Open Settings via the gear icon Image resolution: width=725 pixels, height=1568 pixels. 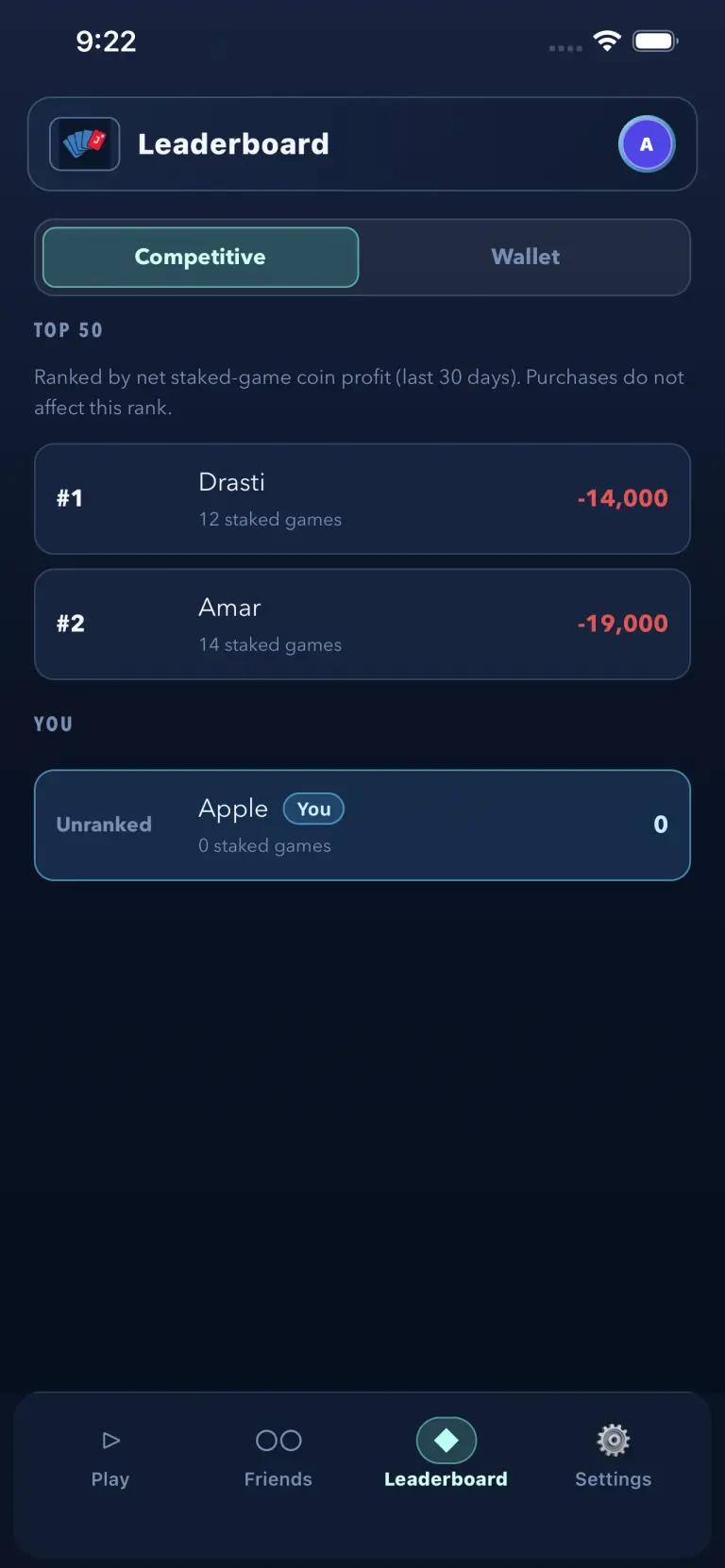pyautogui.click(x=613, y=1440)
